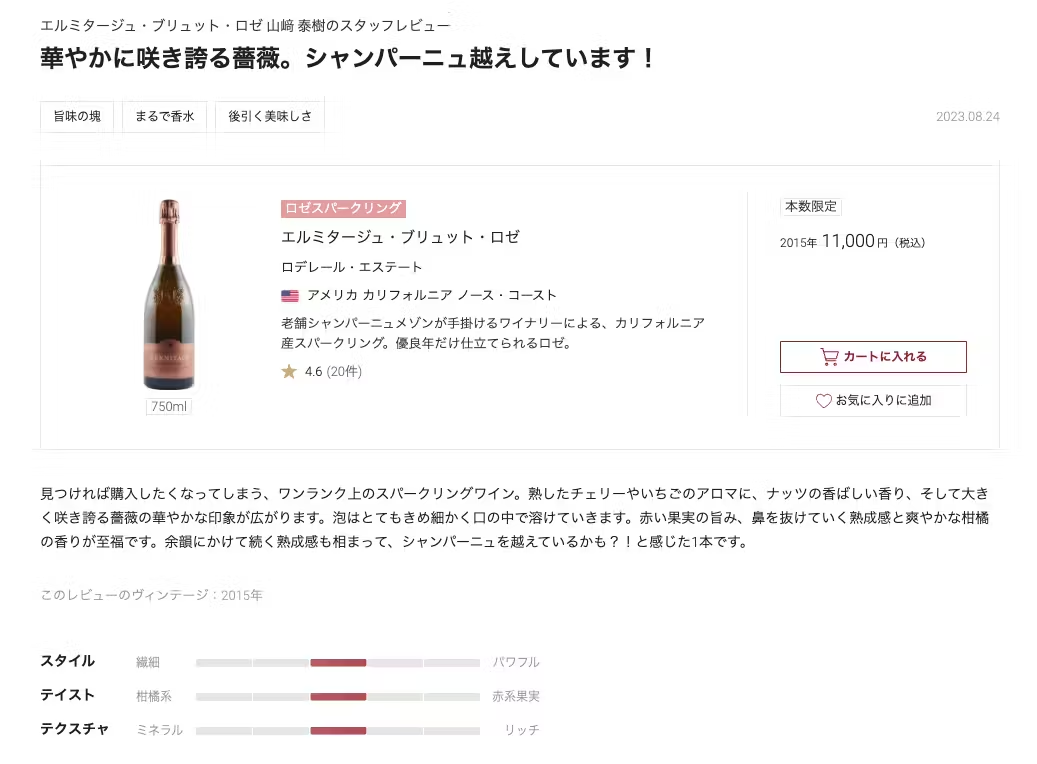Image resolution: width=1037 pixels, height=764 pixels.
Task: Click the American flag icon near the region
Action: tap(289, 295)
